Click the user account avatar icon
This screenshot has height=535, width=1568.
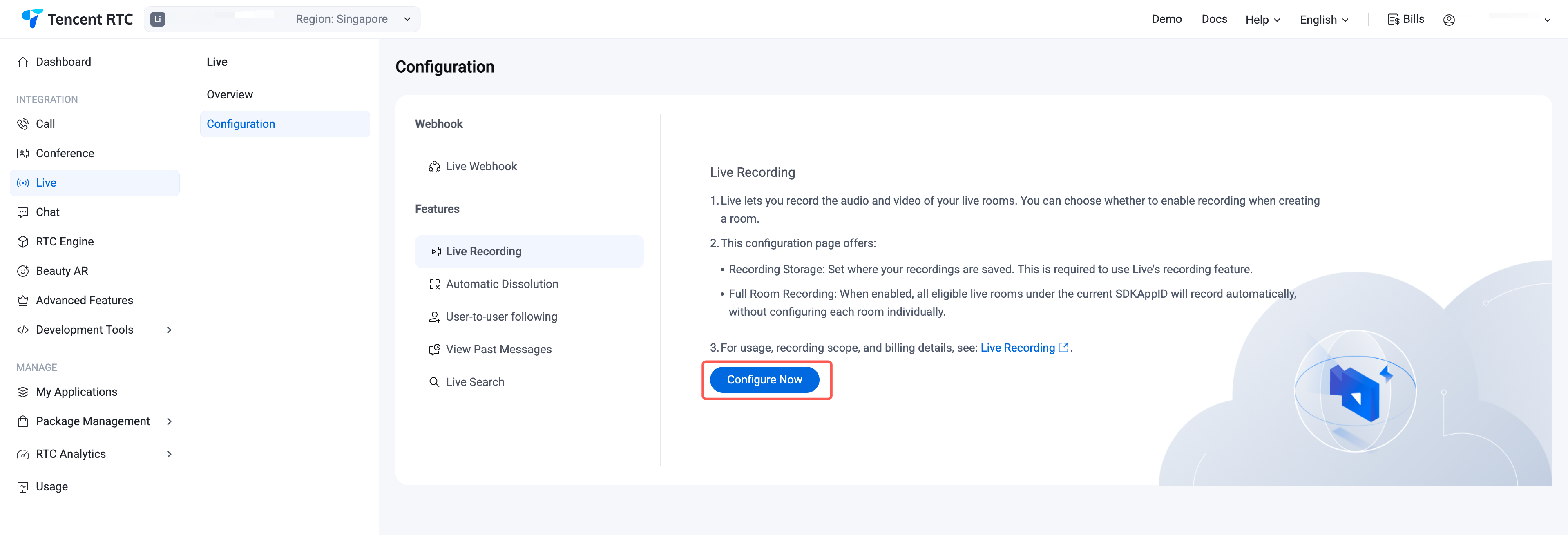click(1449, 20)
